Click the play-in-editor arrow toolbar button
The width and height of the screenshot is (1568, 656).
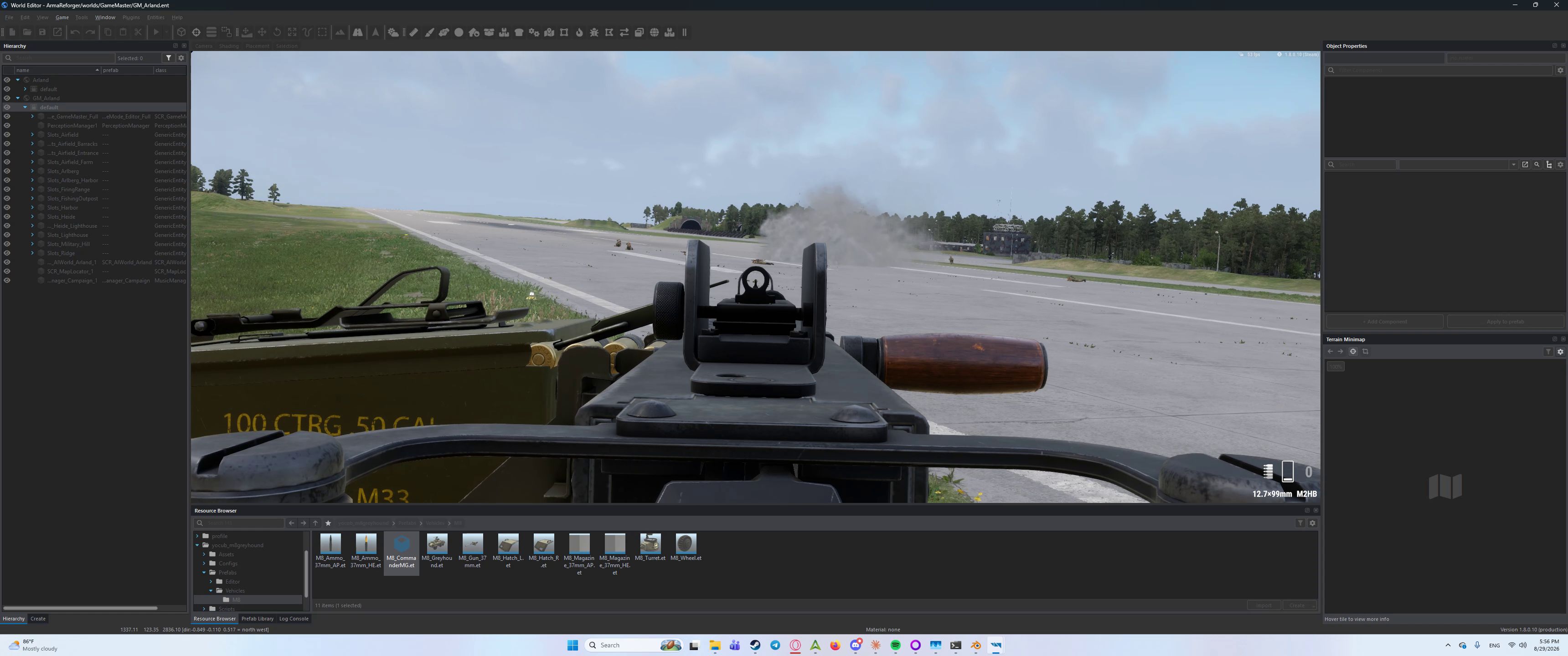[156, 32]
